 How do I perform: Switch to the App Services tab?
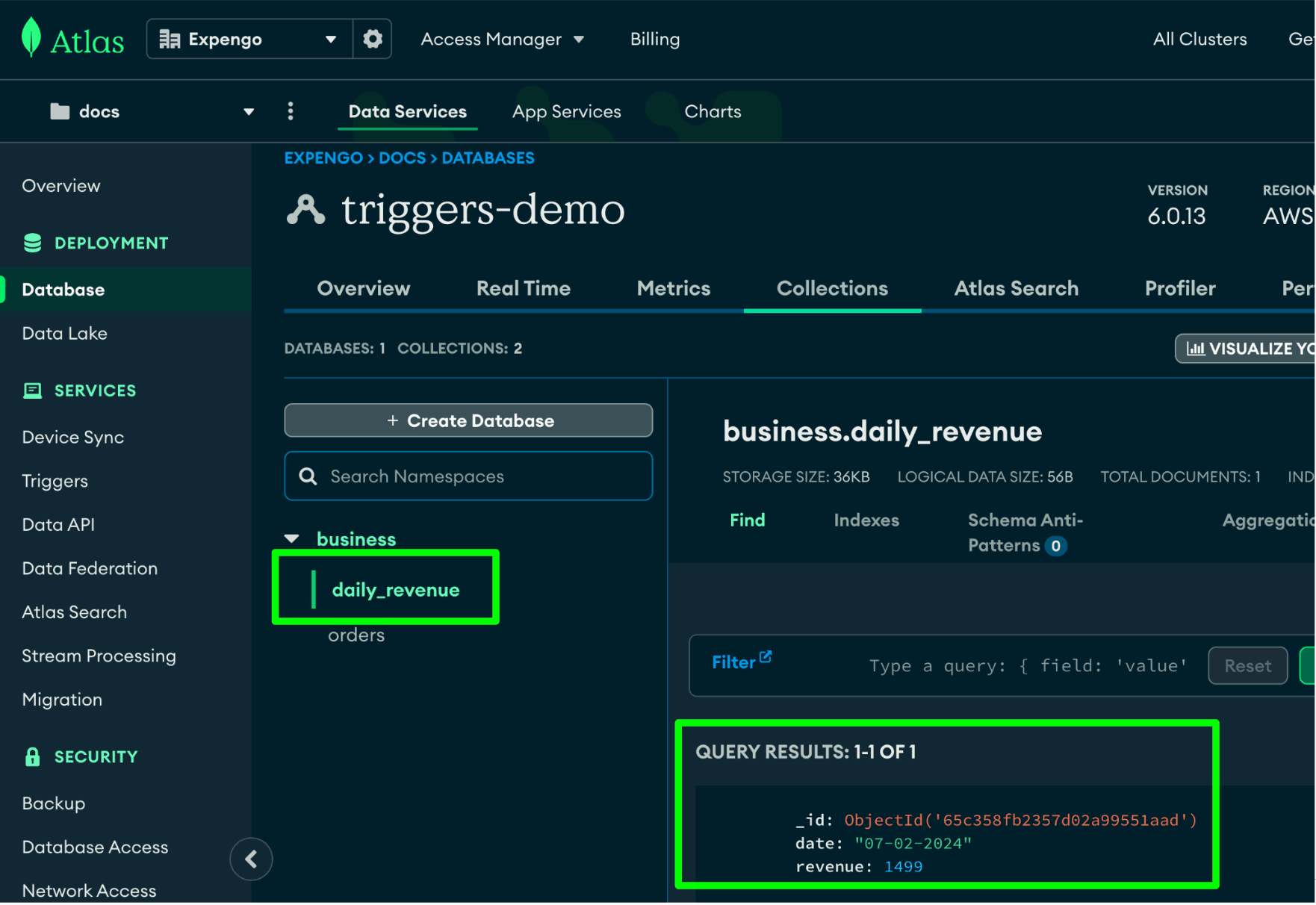click(x=567, y=111)
